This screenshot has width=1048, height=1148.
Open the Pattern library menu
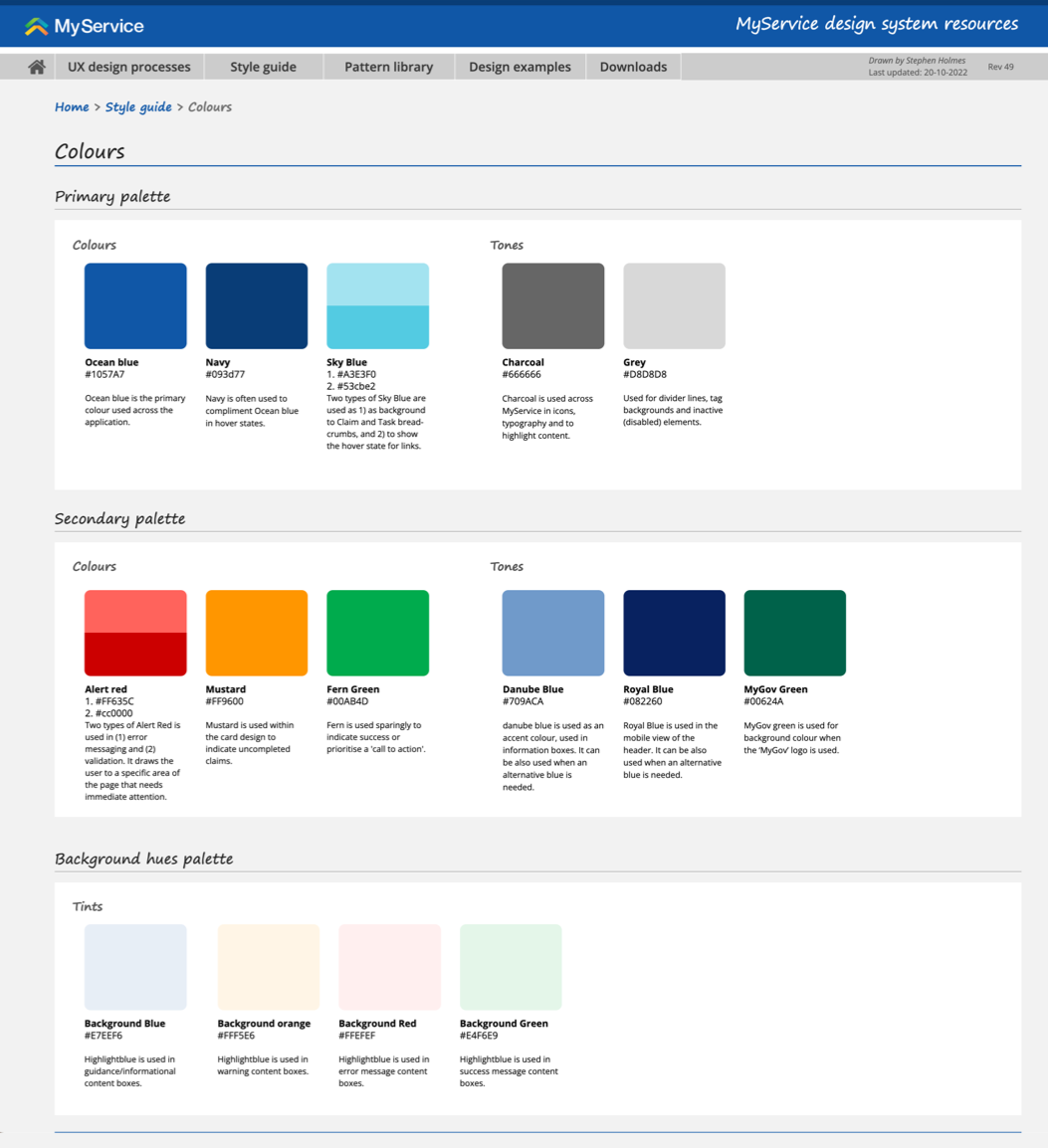coord(389,67)
